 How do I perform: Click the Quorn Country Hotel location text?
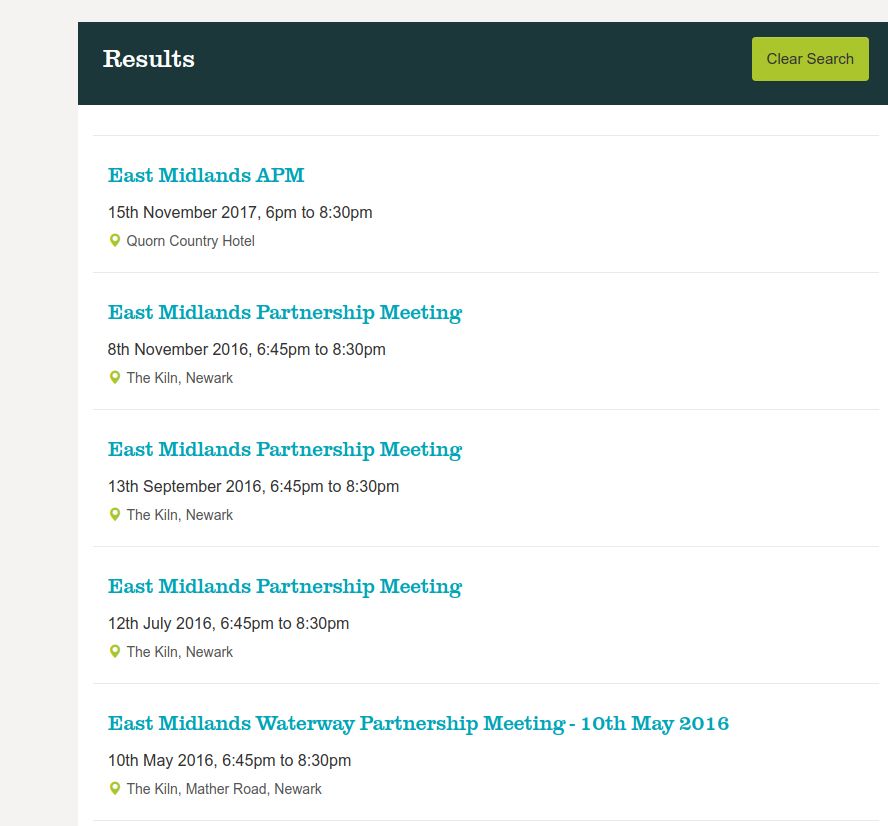tap(190, 241)
